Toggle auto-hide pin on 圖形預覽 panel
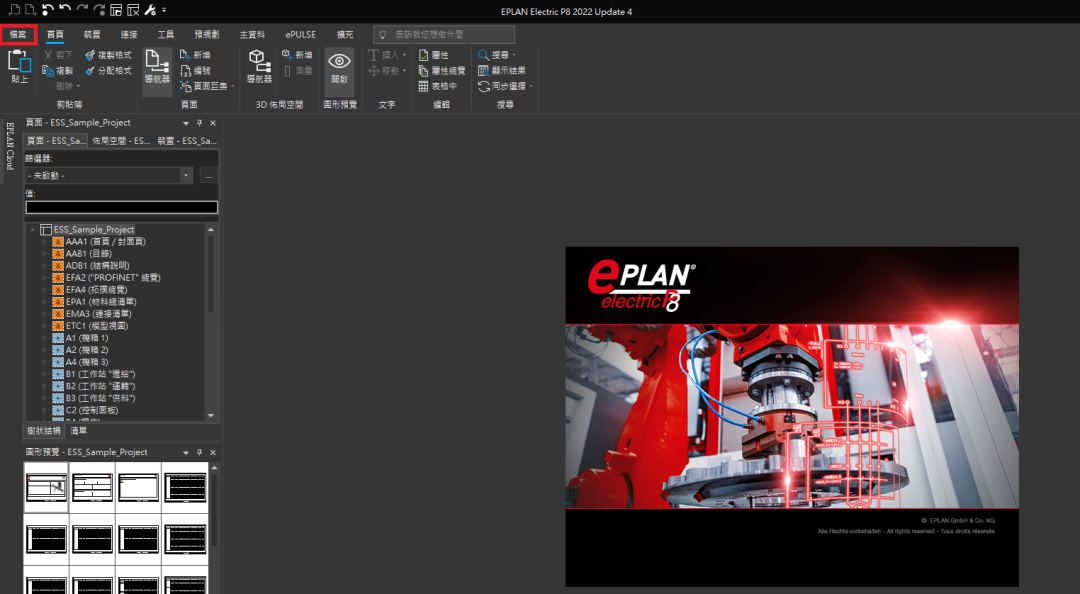The width and height of the screenshot is (1080, 594). pos(199,453)
